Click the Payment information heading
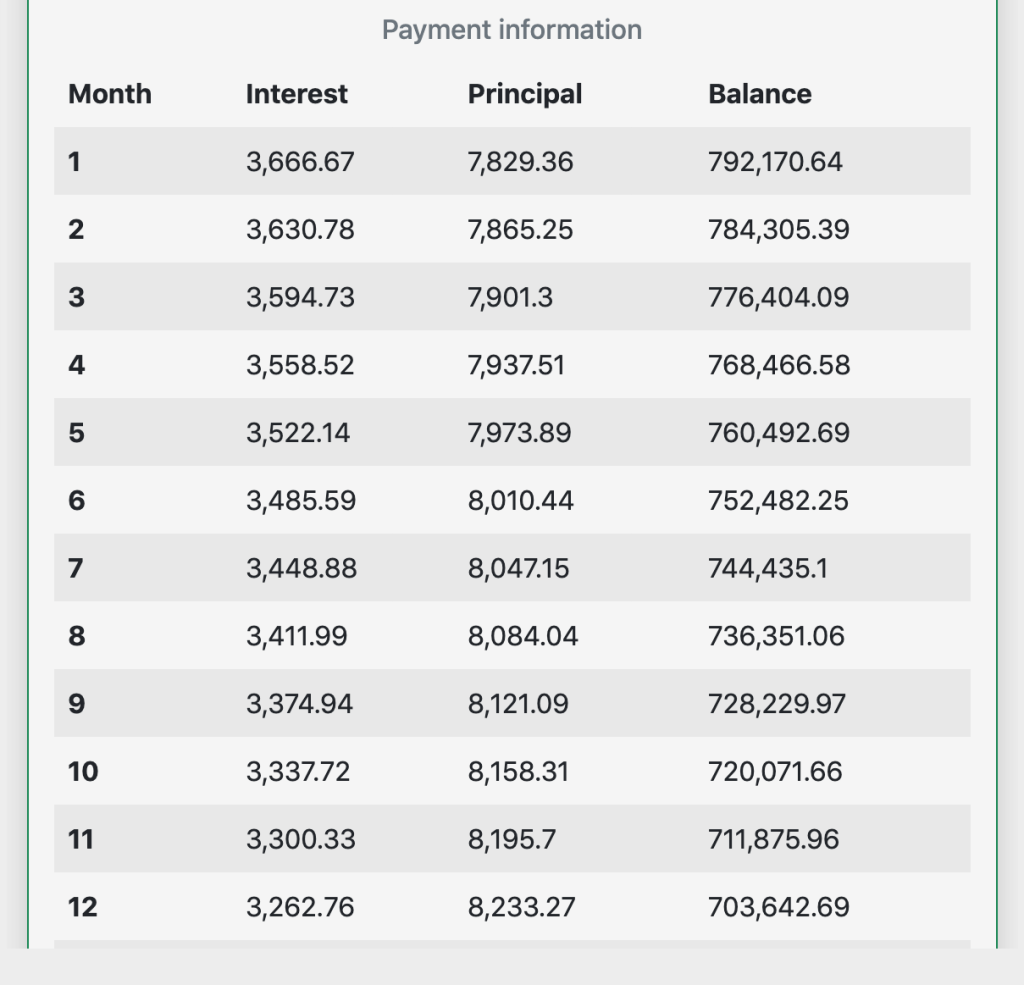Viewport: 1024px width, 985px height. pyautogui.click(x=511, y=30)
